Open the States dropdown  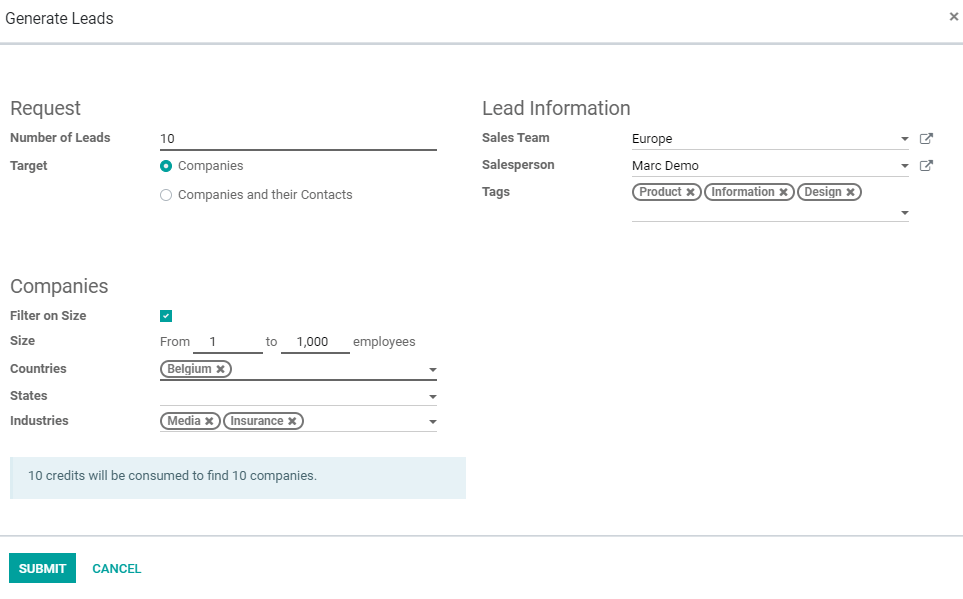click(433, 397)
